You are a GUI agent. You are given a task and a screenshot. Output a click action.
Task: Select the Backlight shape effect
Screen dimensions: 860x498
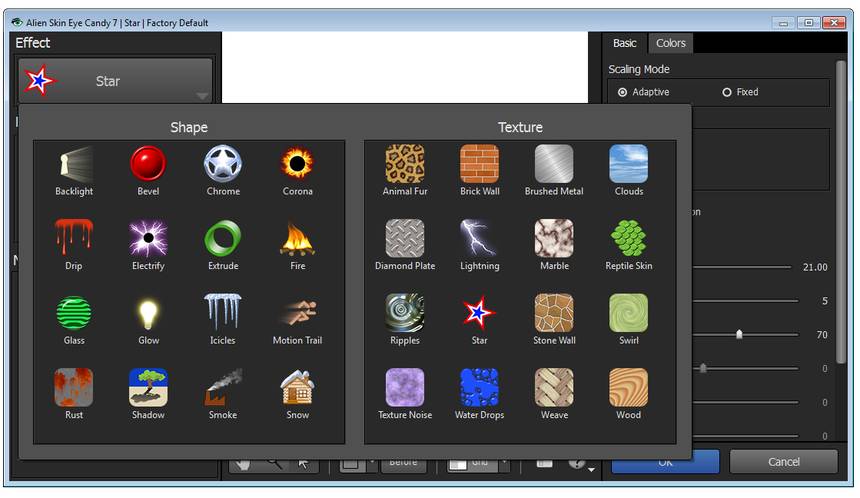74,171
